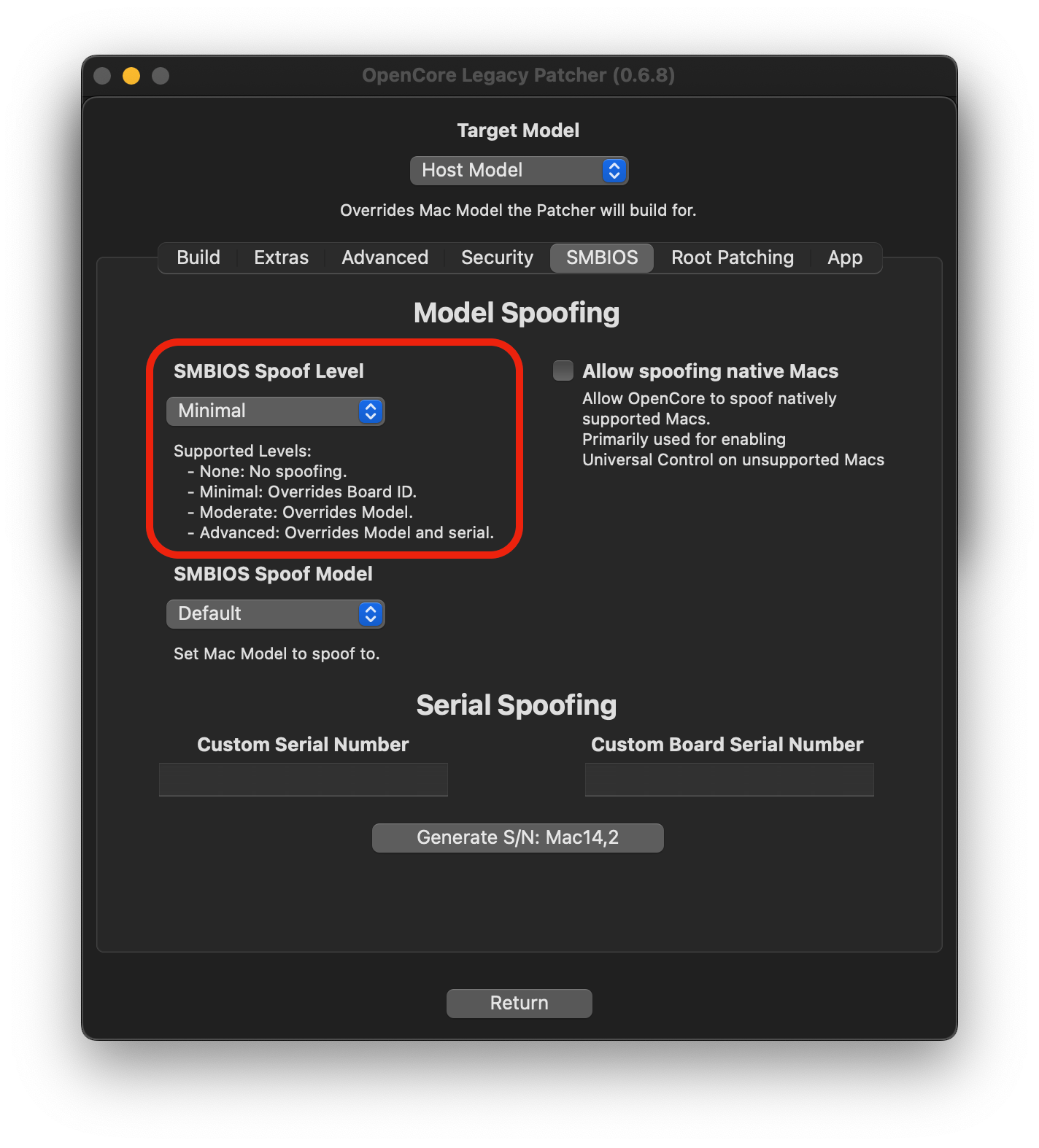Open the Extras tab
Image resolution: width=1039 pixels, height=1148 pixels.
(x=281, y=258)
